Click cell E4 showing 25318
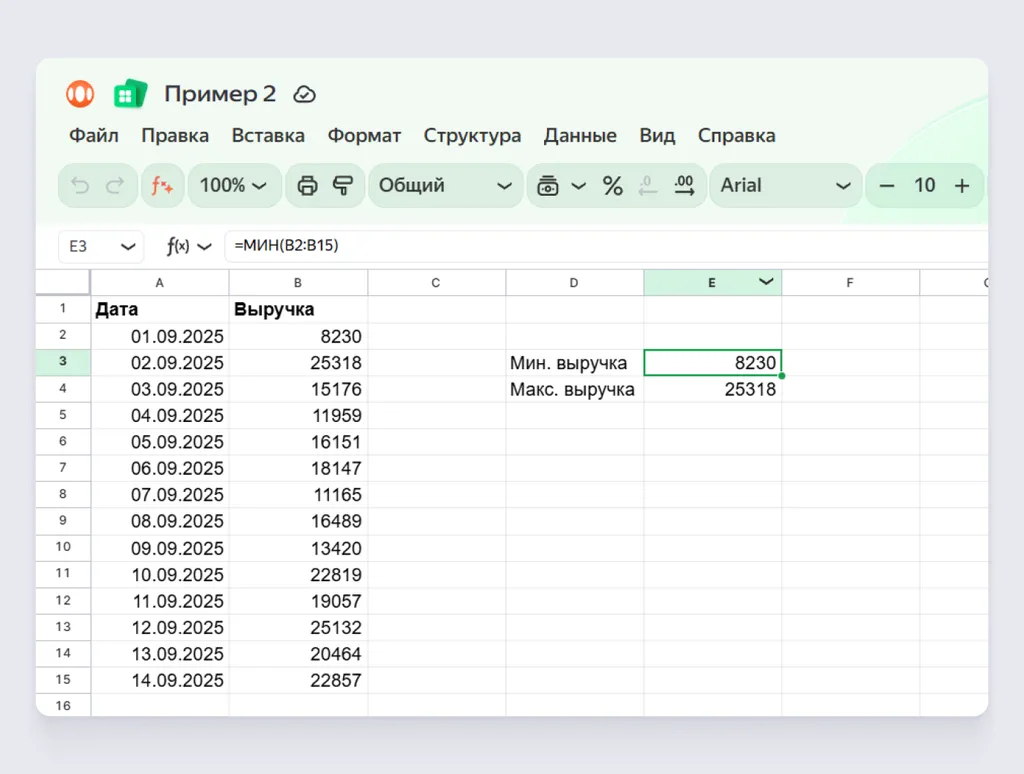The height and width of the screenshot is (774, 1024). (x=712, y=389)
